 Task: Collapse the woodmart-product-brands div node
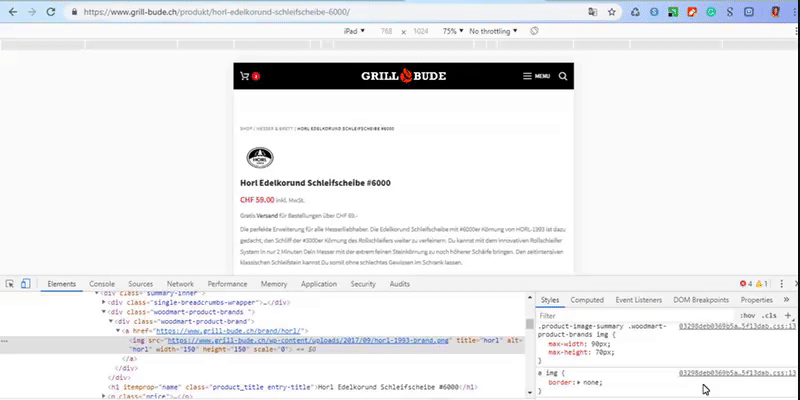click(104, 312)
